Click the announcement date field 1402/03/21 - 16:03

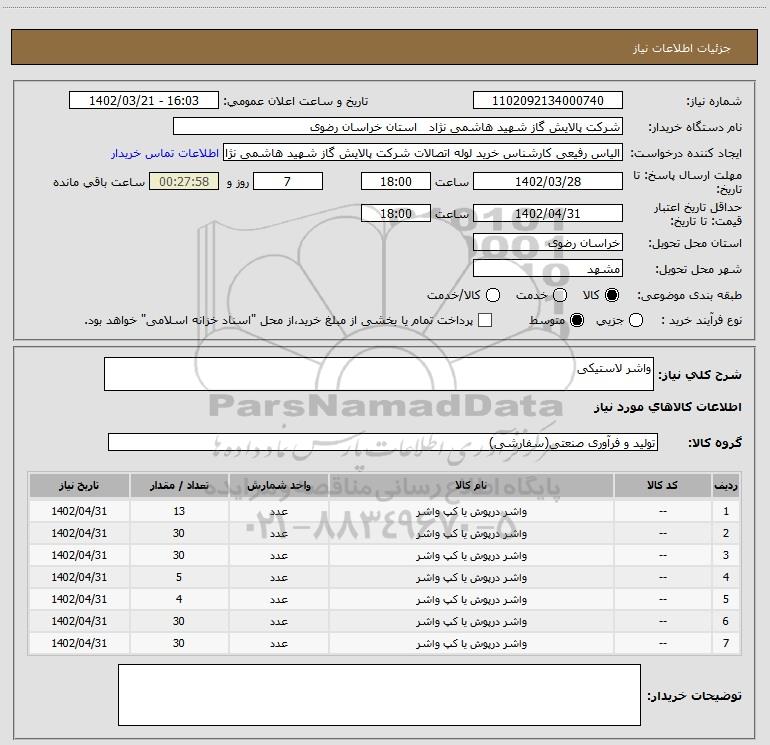144,100
